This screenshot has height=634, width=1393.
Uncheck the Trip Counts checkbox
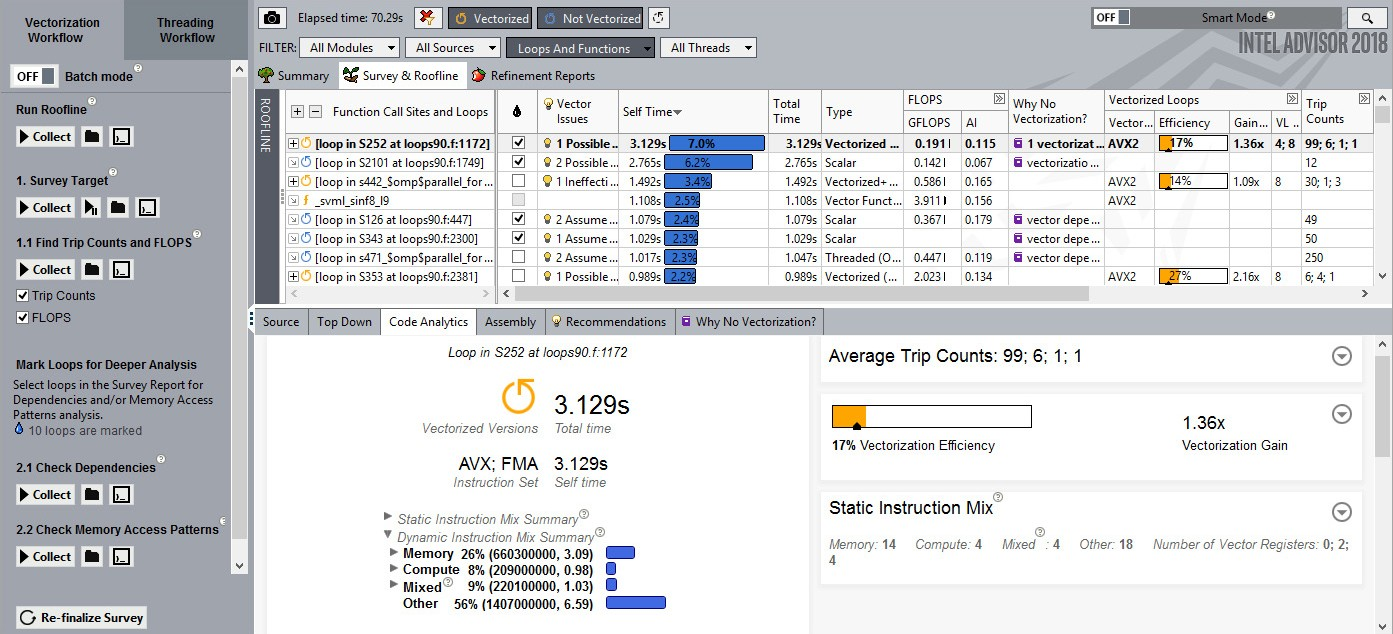click(x=23, y=296)
